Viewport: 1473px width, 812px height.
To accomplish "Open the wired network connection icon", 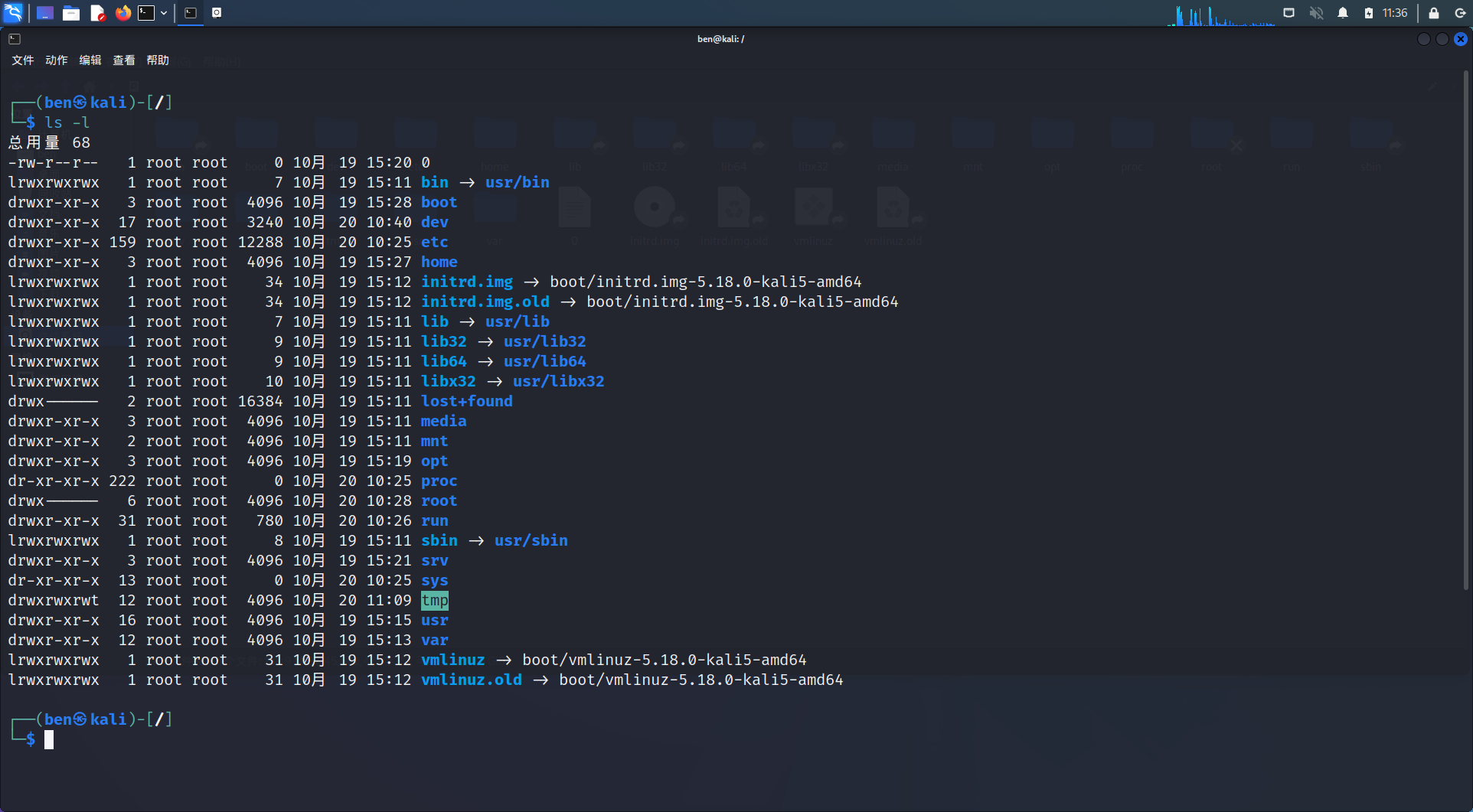I will pos(1289,13).
